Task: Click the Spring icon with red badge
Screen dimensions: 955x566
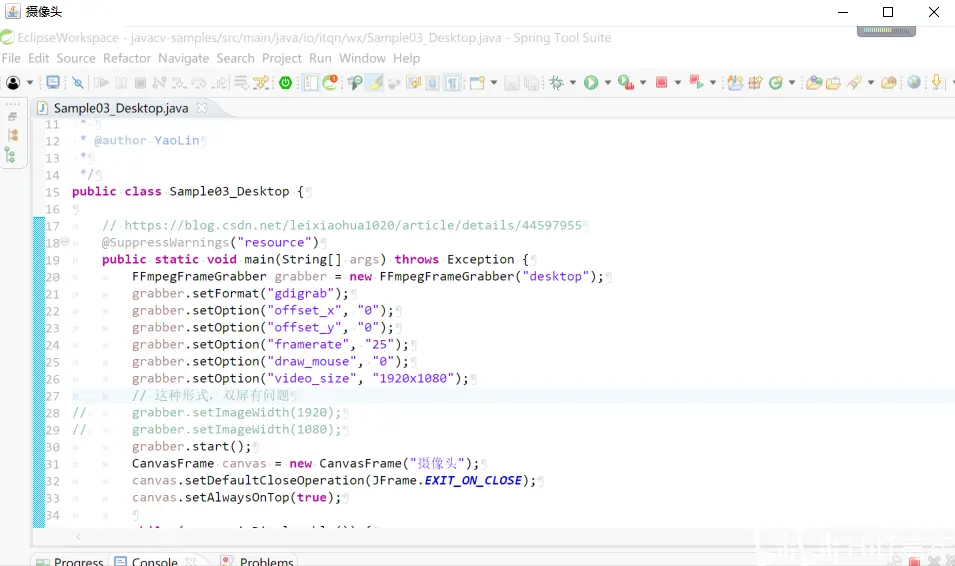Action: [x=330, y=82]
